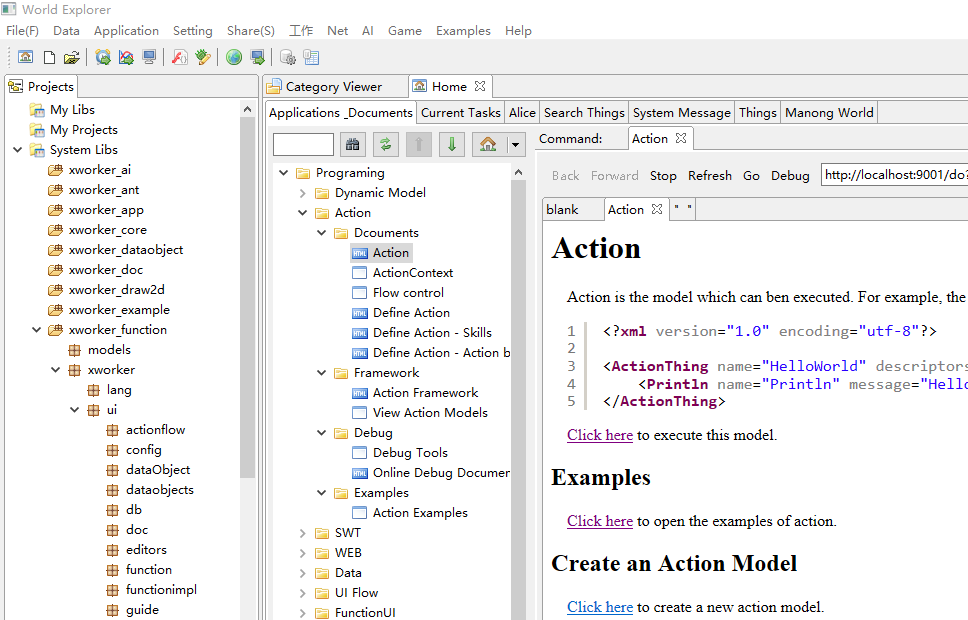Close the Action browser tab
The image size is (968, 620).
(657, 209)
